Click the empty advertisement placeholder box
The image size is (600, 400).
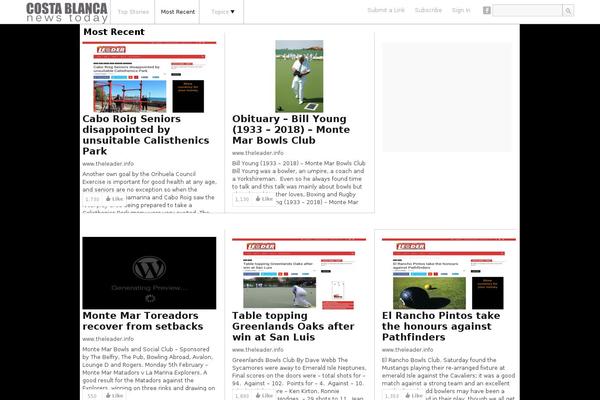[447, 97]
